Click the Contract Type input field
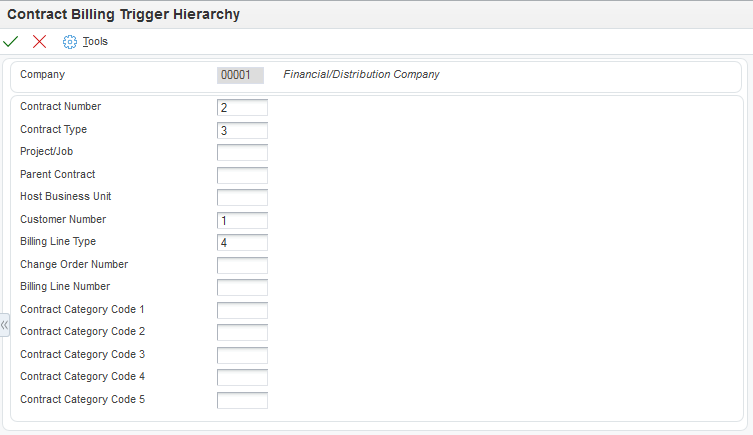This screenshot has width=753, height=435. (x=242, y=130)
